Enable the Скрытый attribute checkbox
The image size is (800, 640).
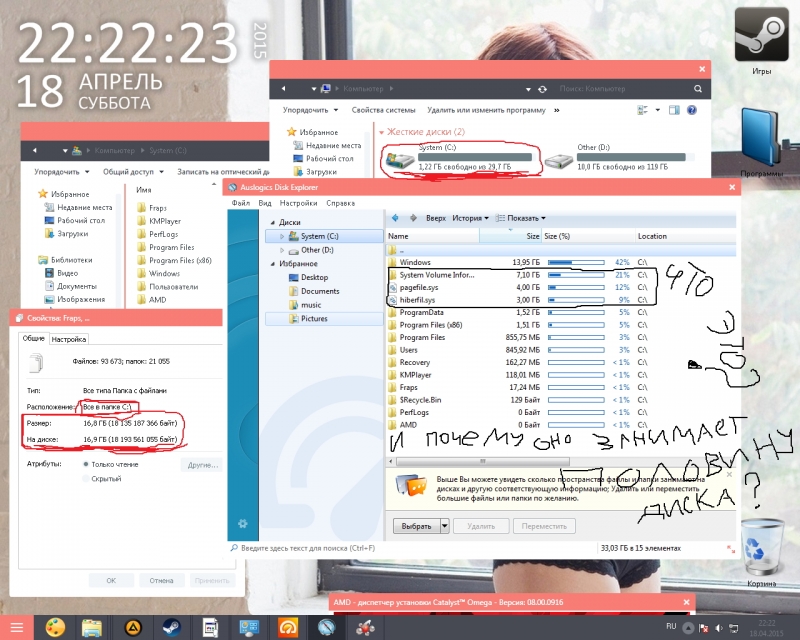point(86,479)
